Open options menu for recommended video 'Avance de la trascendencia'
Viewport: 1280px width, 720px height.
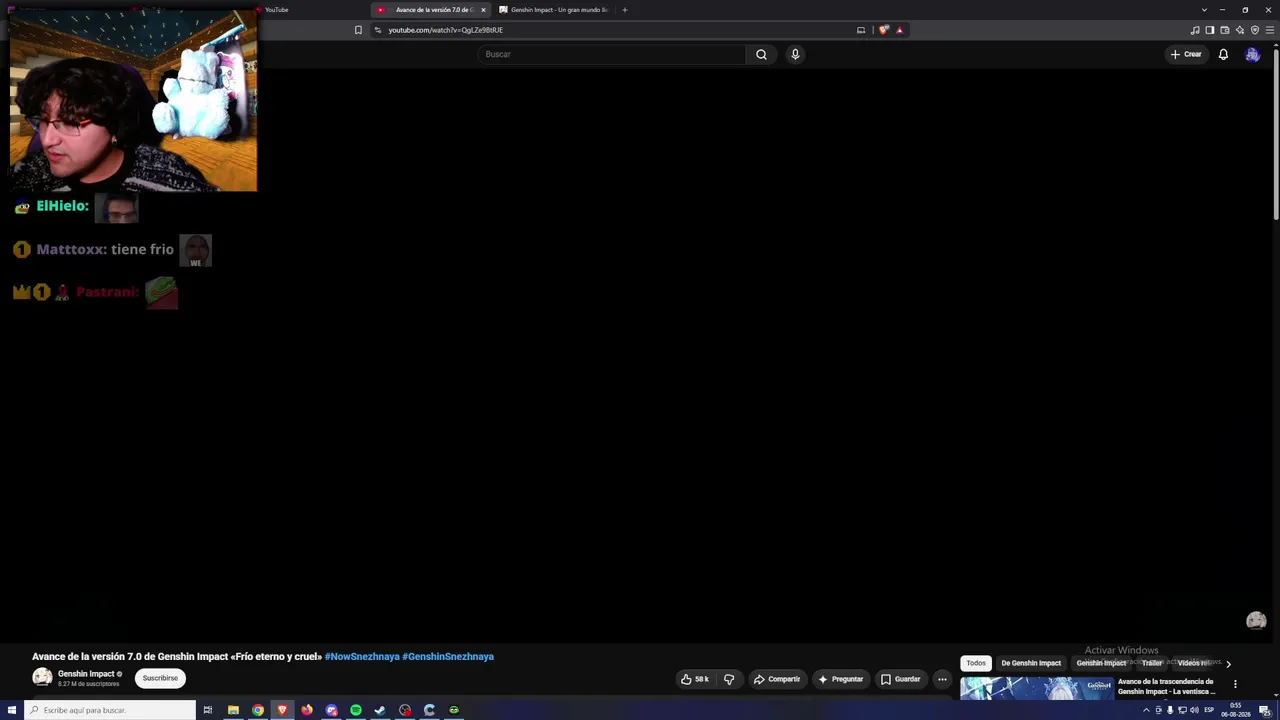pyautogui.click(x=1235, y=685)
